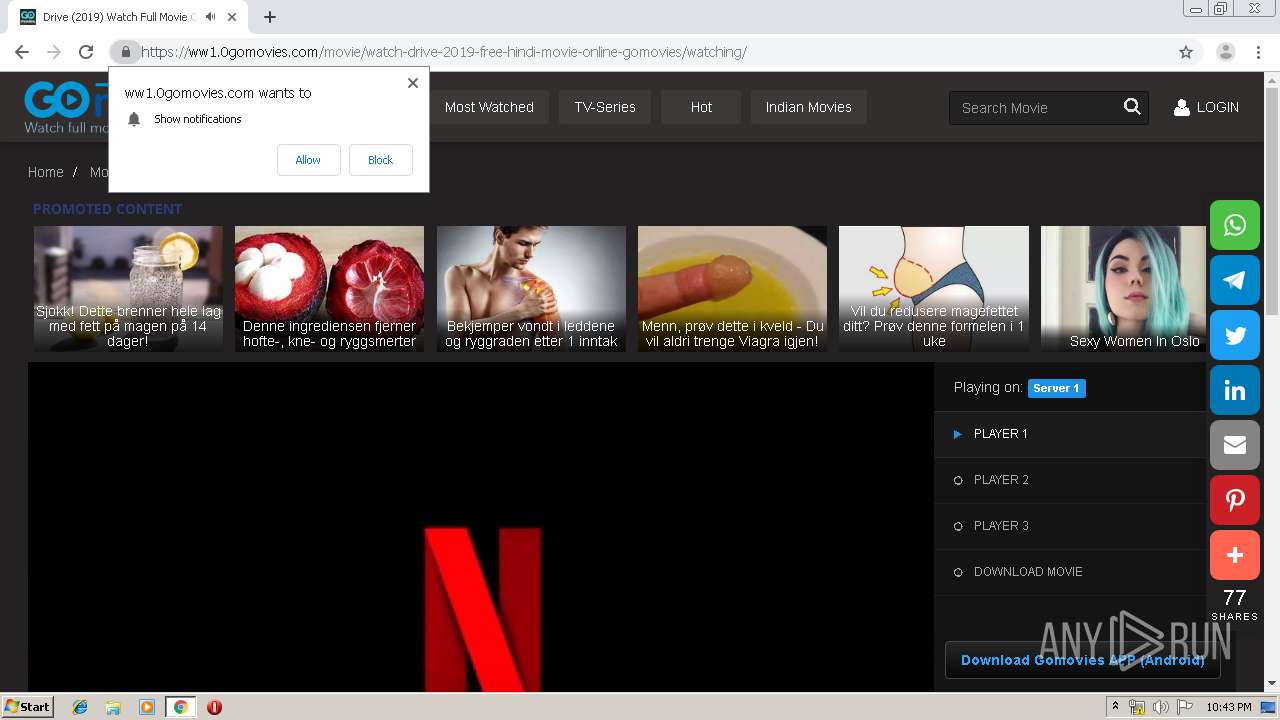
Task: Open ad mentioning Viagra
Action: pos(732,288)
